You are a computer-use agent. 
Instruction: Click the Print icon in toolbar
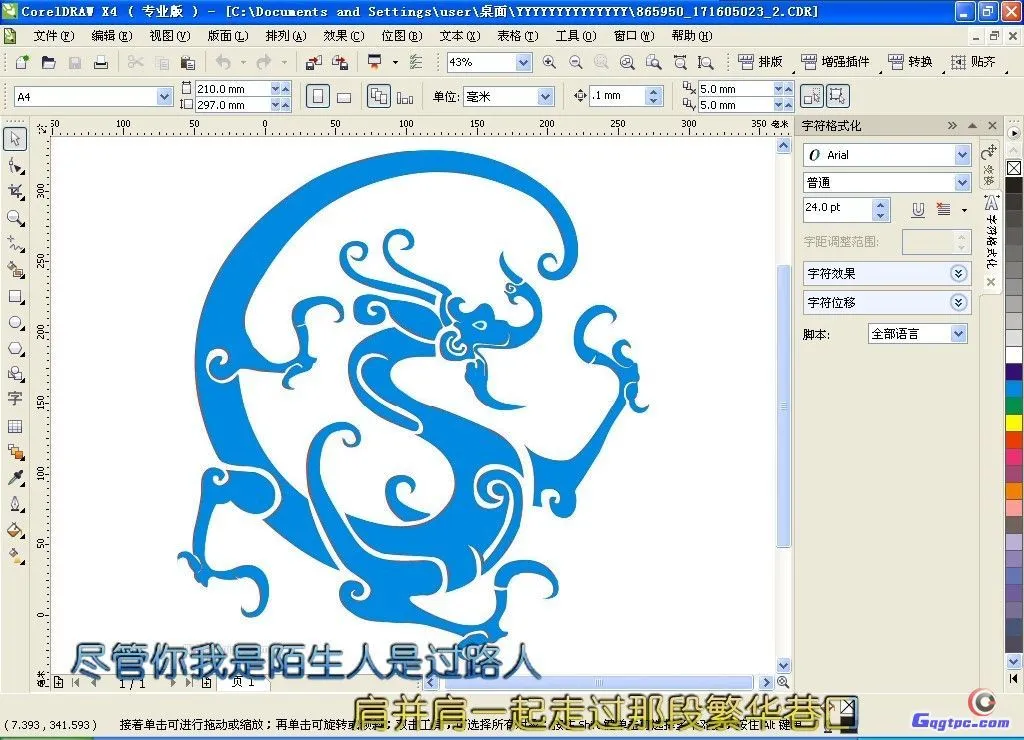click(x=100, y=62)
